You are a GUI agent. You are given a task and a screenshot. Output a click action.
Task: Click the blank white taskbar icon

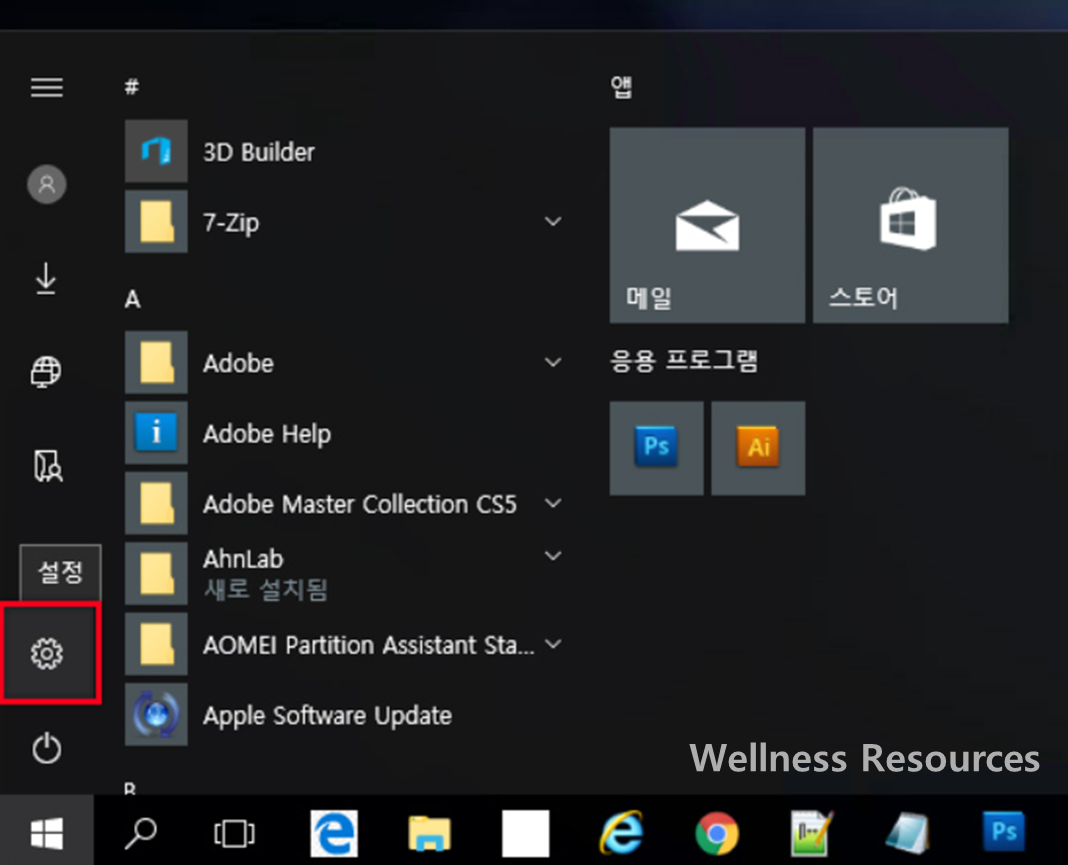[x=525, y=833]
